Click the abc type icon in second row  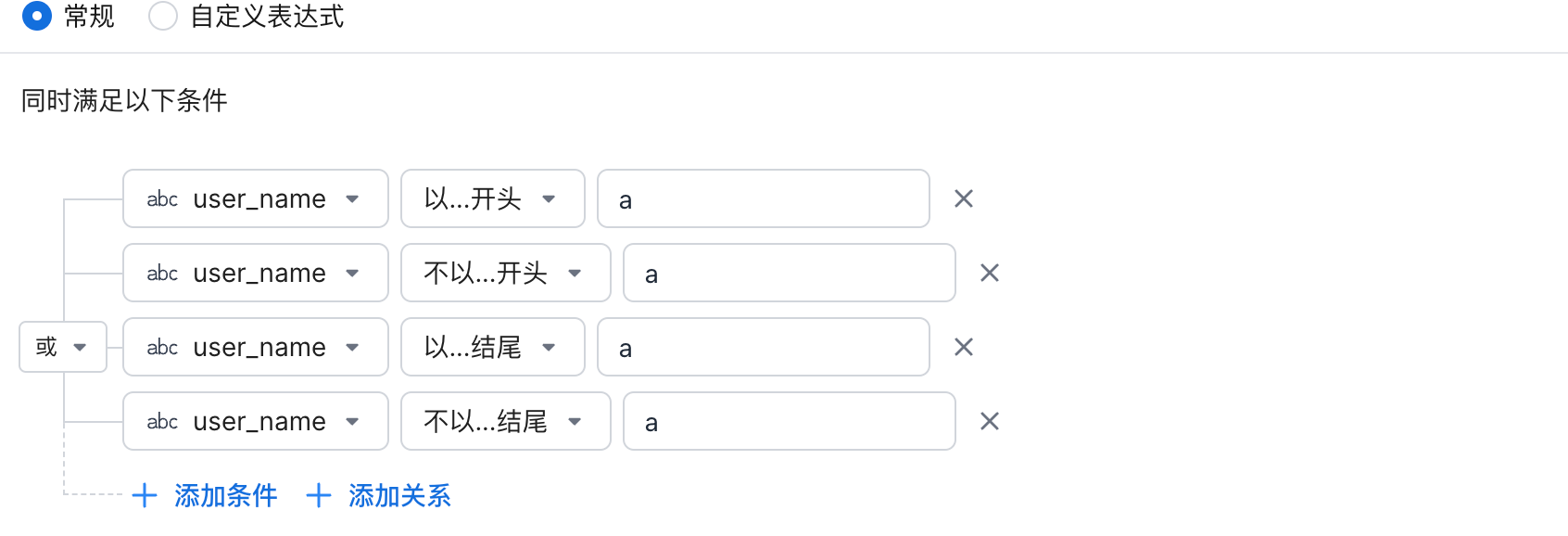point(162,273)
